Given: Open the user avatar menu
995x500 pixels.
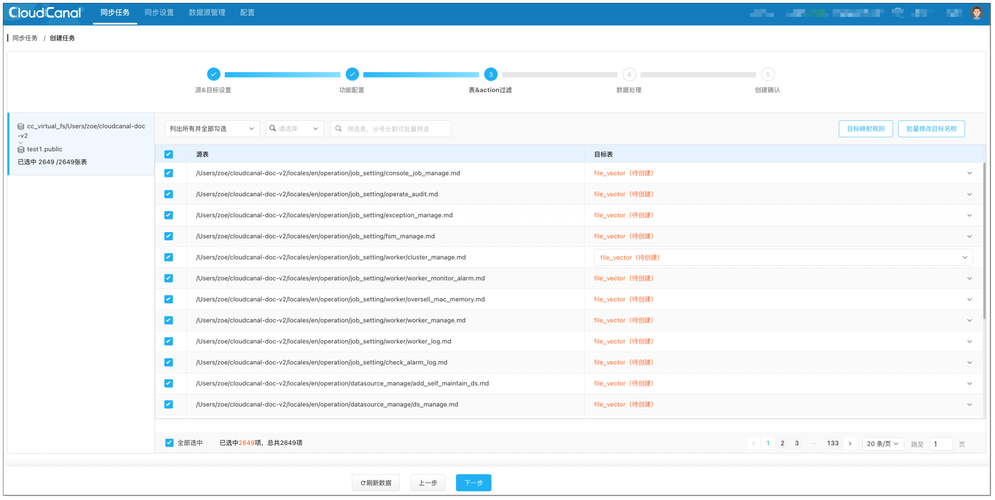Looking at the screenshot, I should (x=977, y=12).
